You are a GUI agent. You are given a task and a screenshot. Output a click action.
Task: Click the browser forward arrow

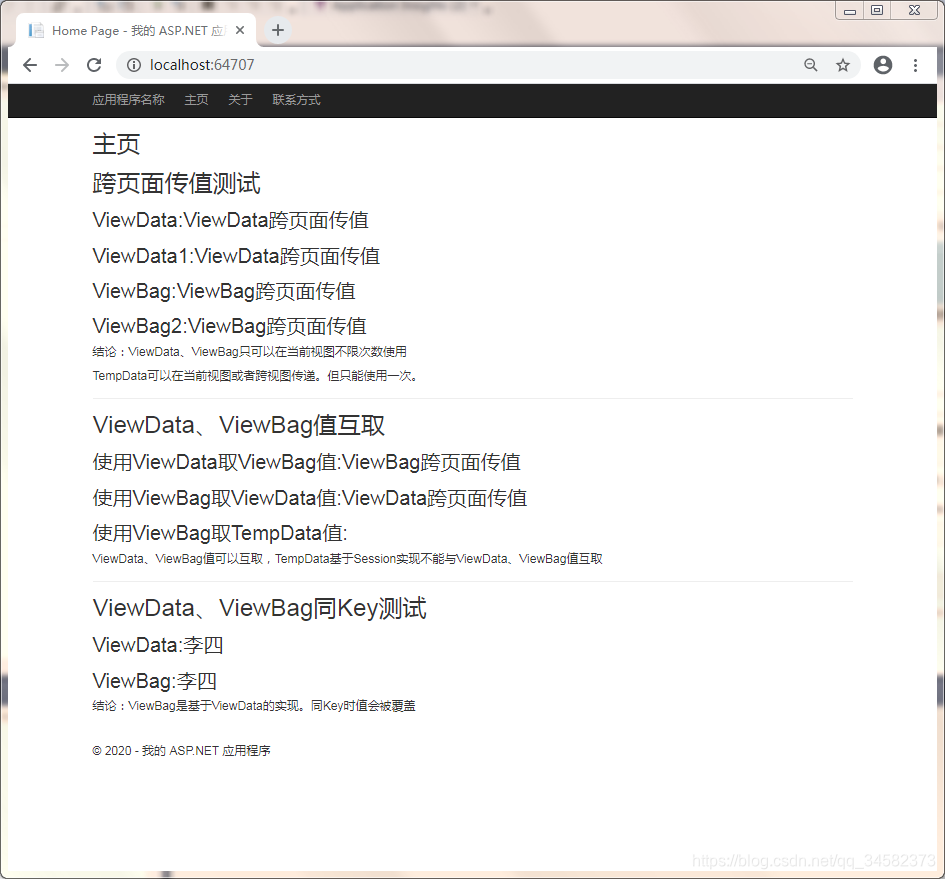(x=61, y=65)
